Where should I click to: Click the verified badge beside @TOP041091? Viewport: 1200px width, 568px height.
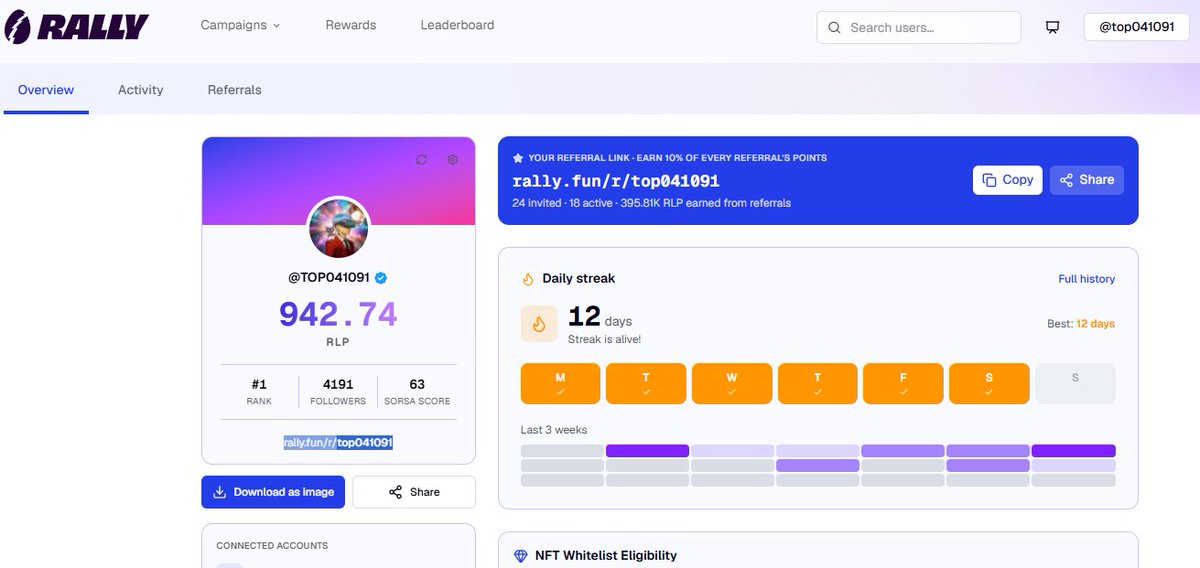[x=381, y=278]
